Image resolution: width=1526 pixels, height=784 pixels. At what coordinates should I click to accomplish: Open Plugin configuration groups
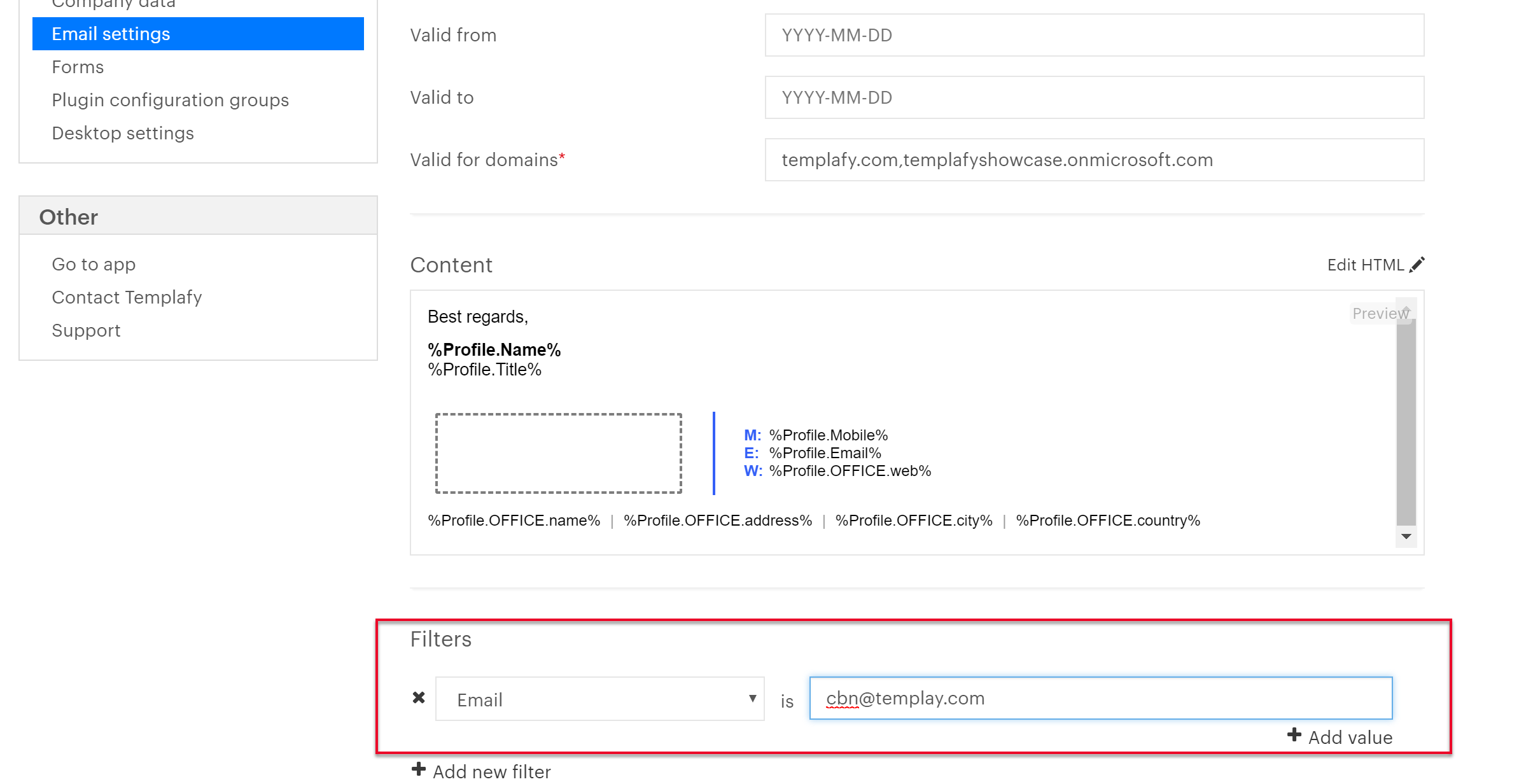pyautogui.click(x=170, y=100)
